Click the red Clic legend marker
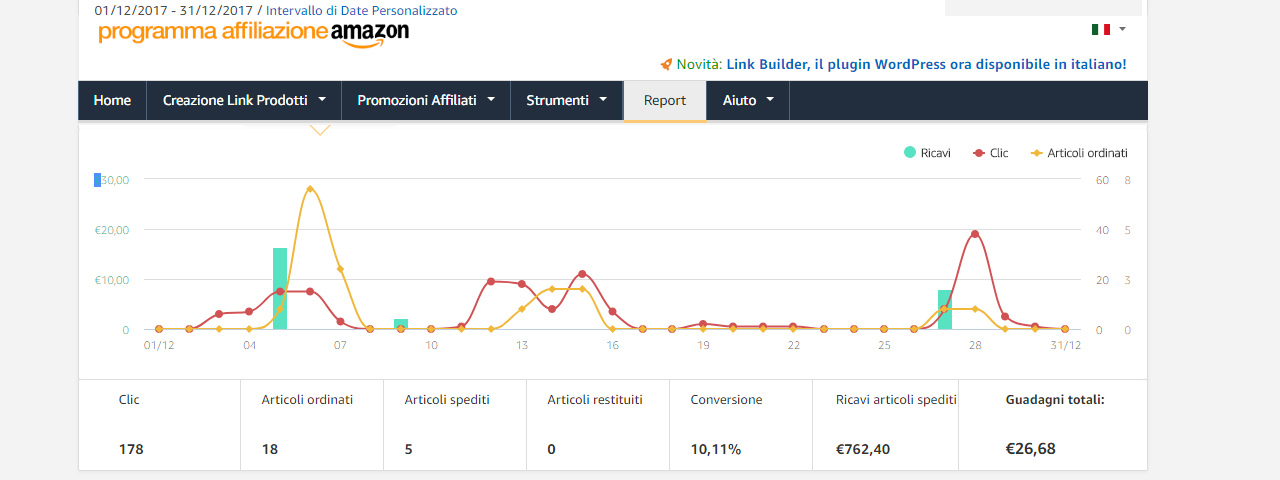Image resolution: width=1280 pixels, height=480 pixels. point(979,153)
